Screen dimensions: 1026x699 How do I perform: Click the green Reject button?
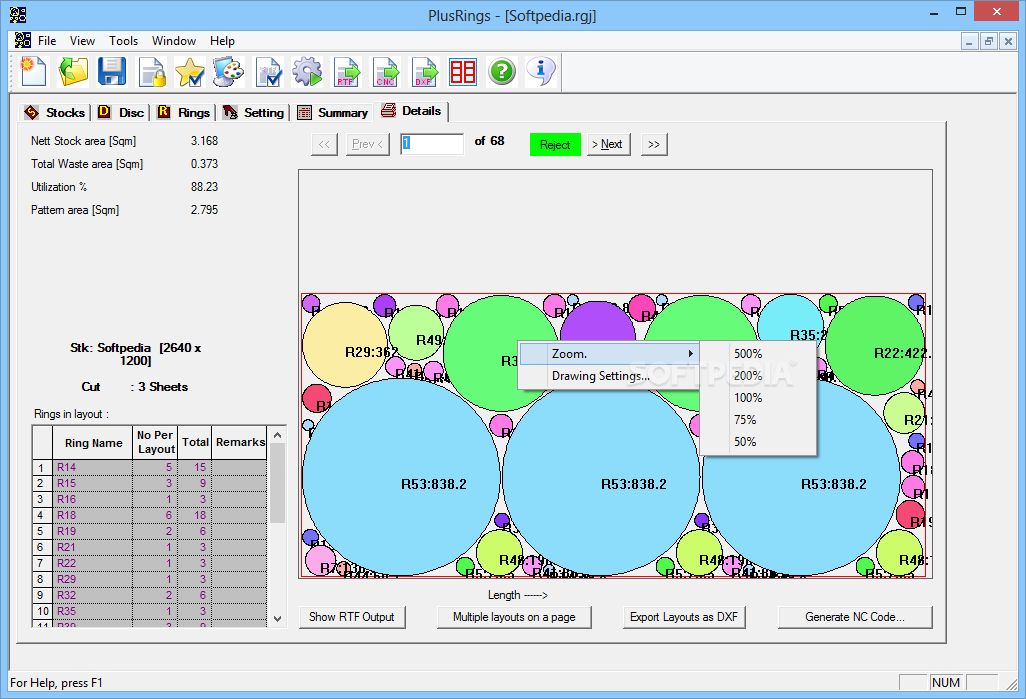pyautogui.click(x=555, y=145)
